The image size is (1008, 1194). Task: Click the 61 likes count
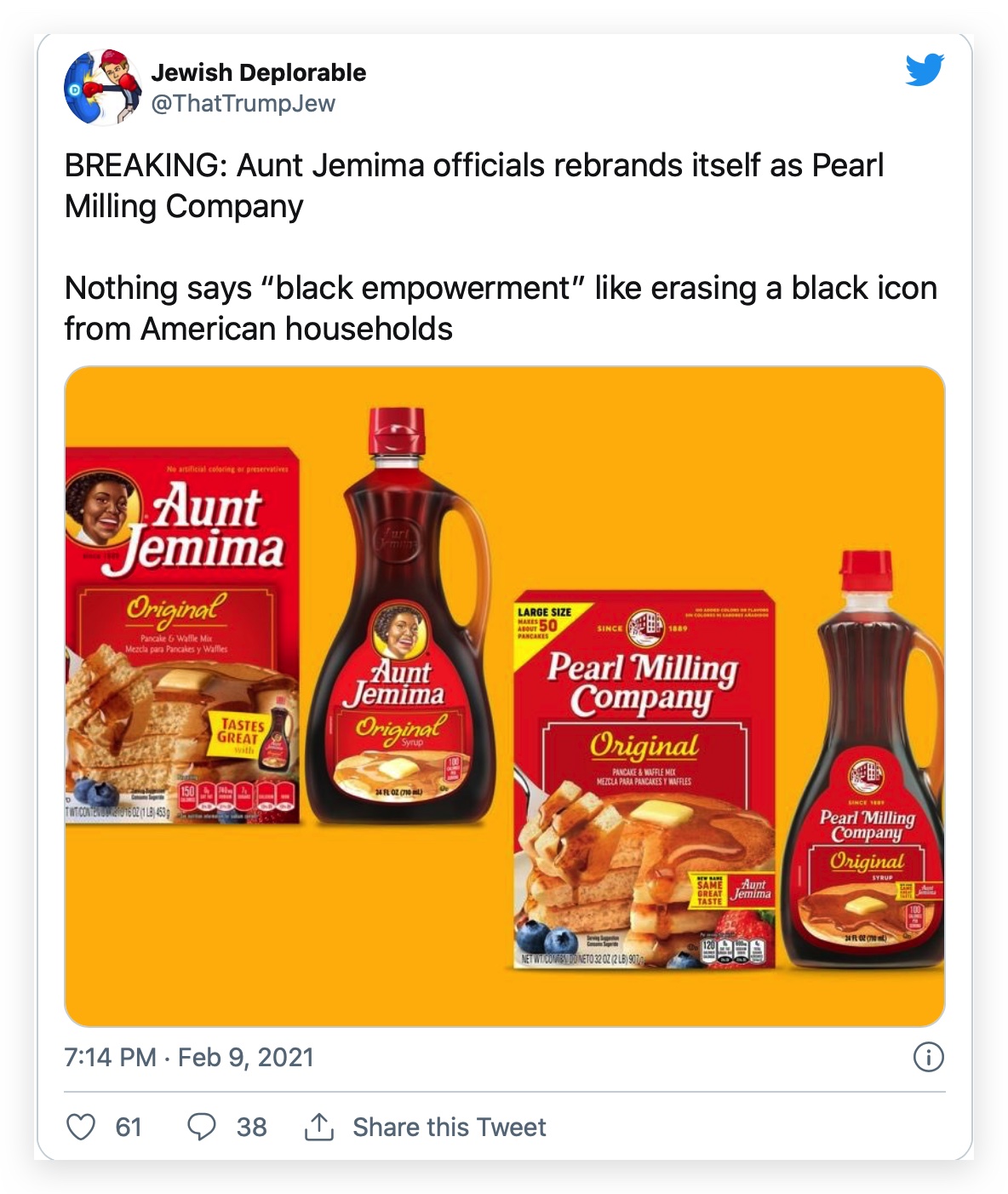(129, 1127)
